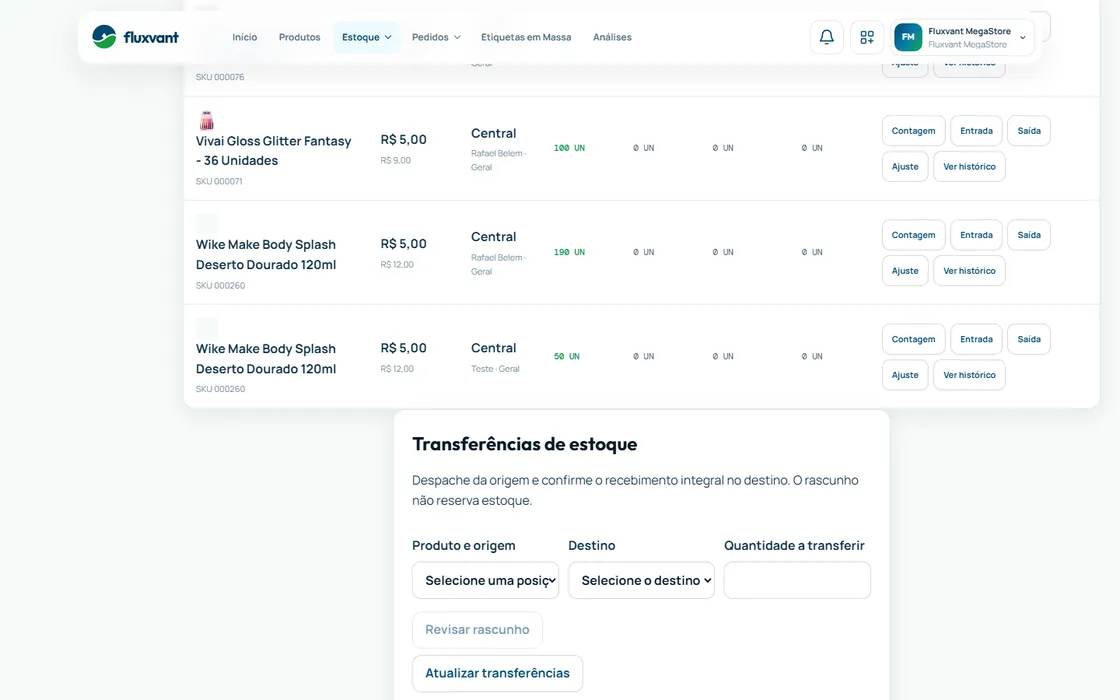
Task: Click Saída in the 50 UN Wike row
Action: coord(1029,339)
